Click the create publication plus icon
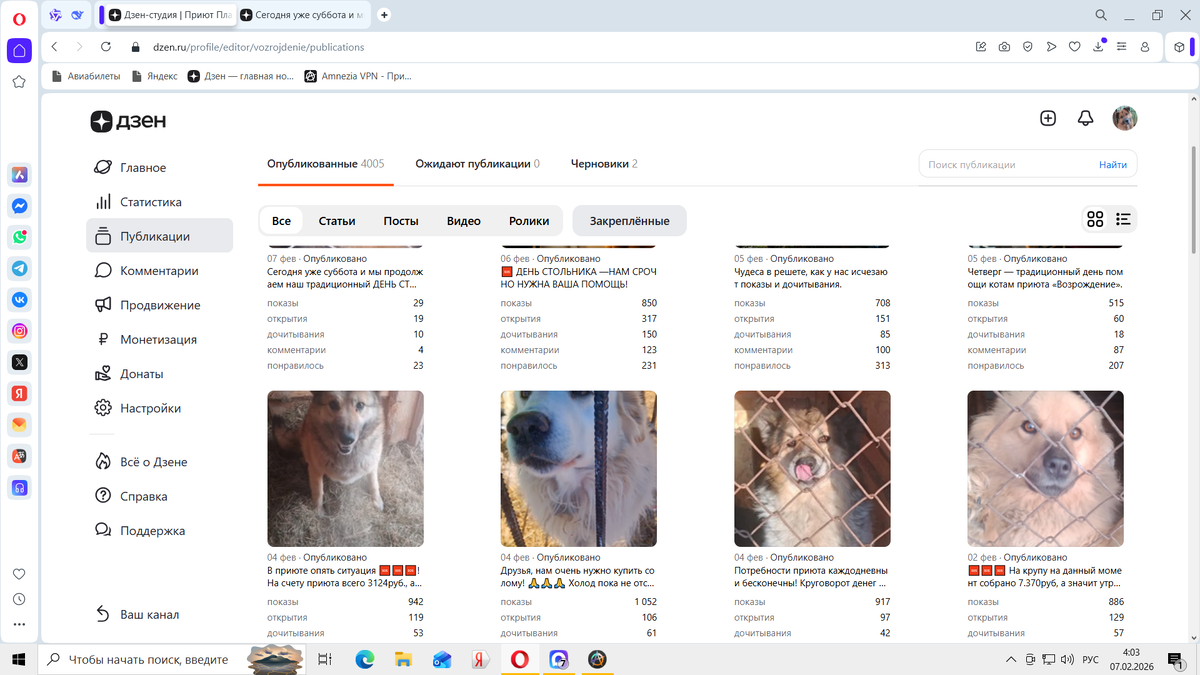The image size is (1200, 675). click(x=1048, y=118)
